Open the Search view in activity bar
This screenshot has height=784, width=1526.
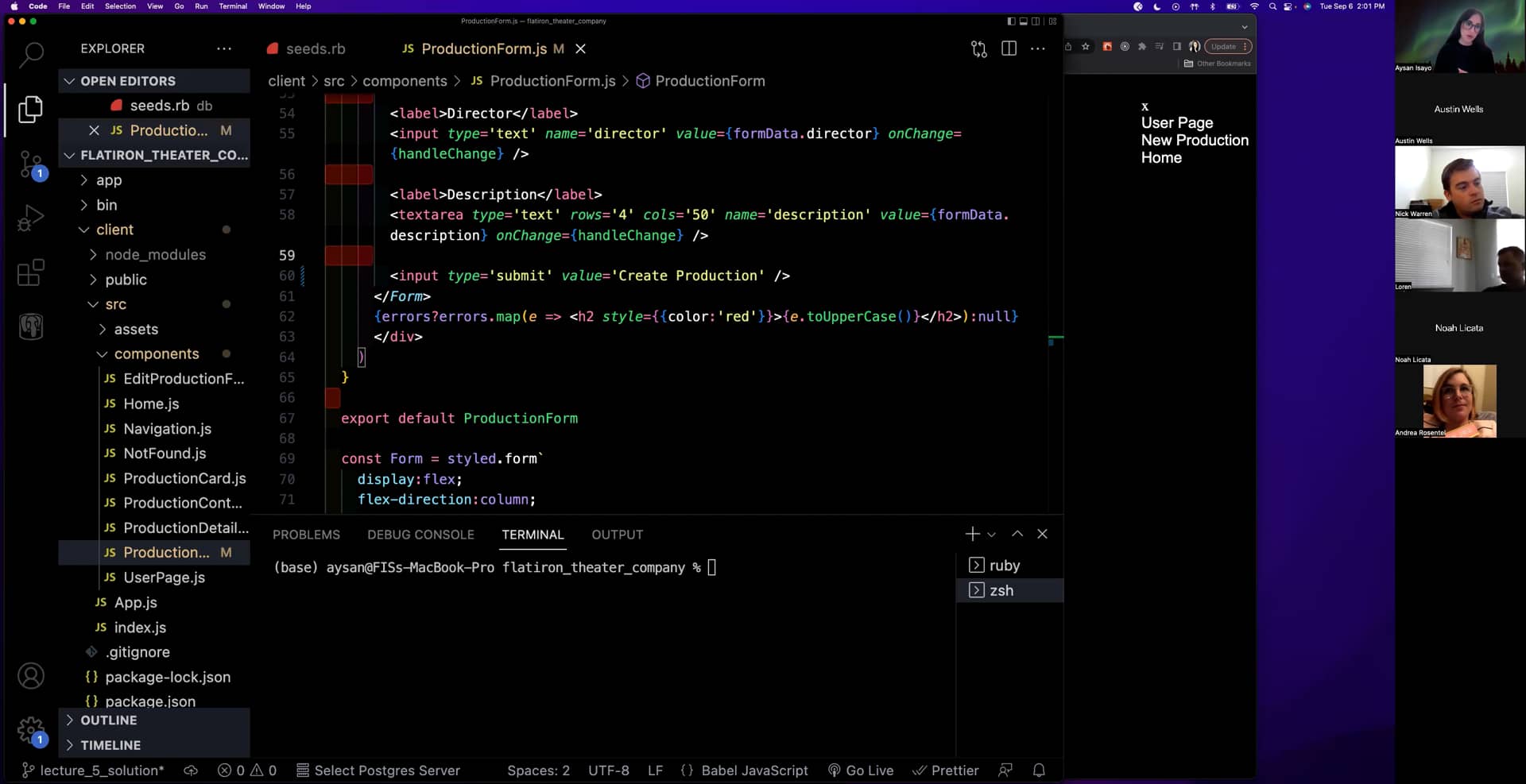[x=31, y=55]
